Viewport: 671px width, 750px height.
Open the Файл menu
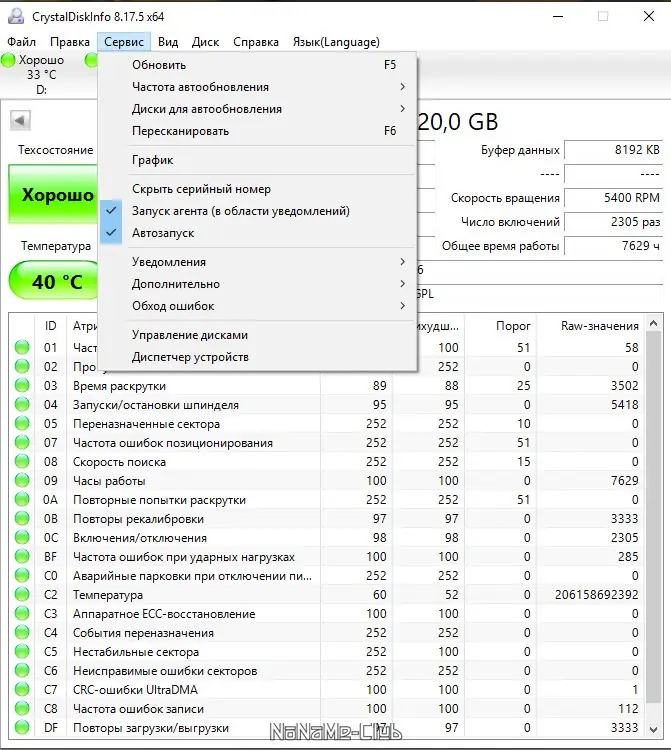tap(22, 42)
